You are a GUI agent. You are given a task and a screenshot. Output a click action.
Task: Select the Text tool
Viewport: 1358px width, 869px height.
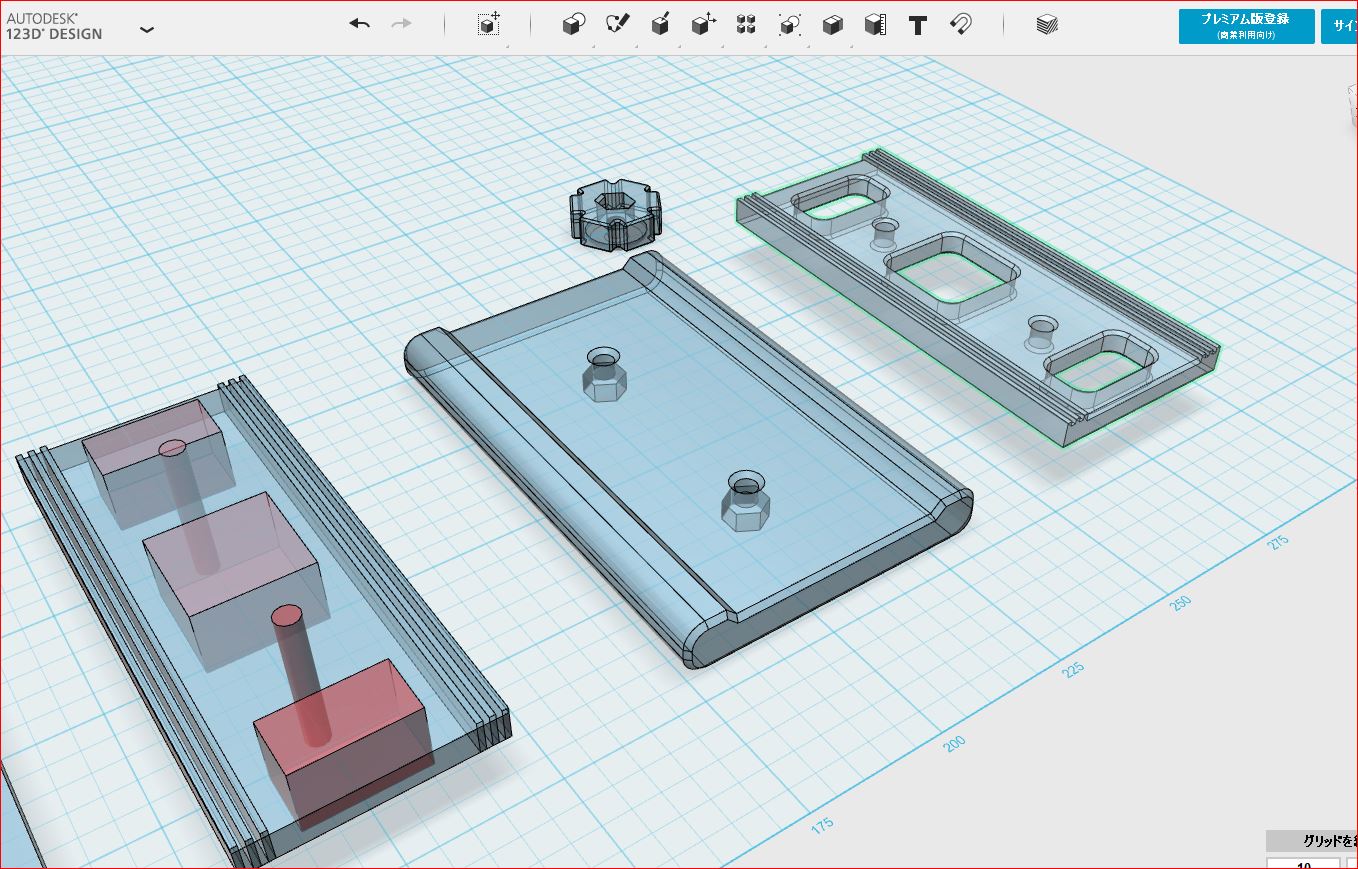(x=918, y=25)
